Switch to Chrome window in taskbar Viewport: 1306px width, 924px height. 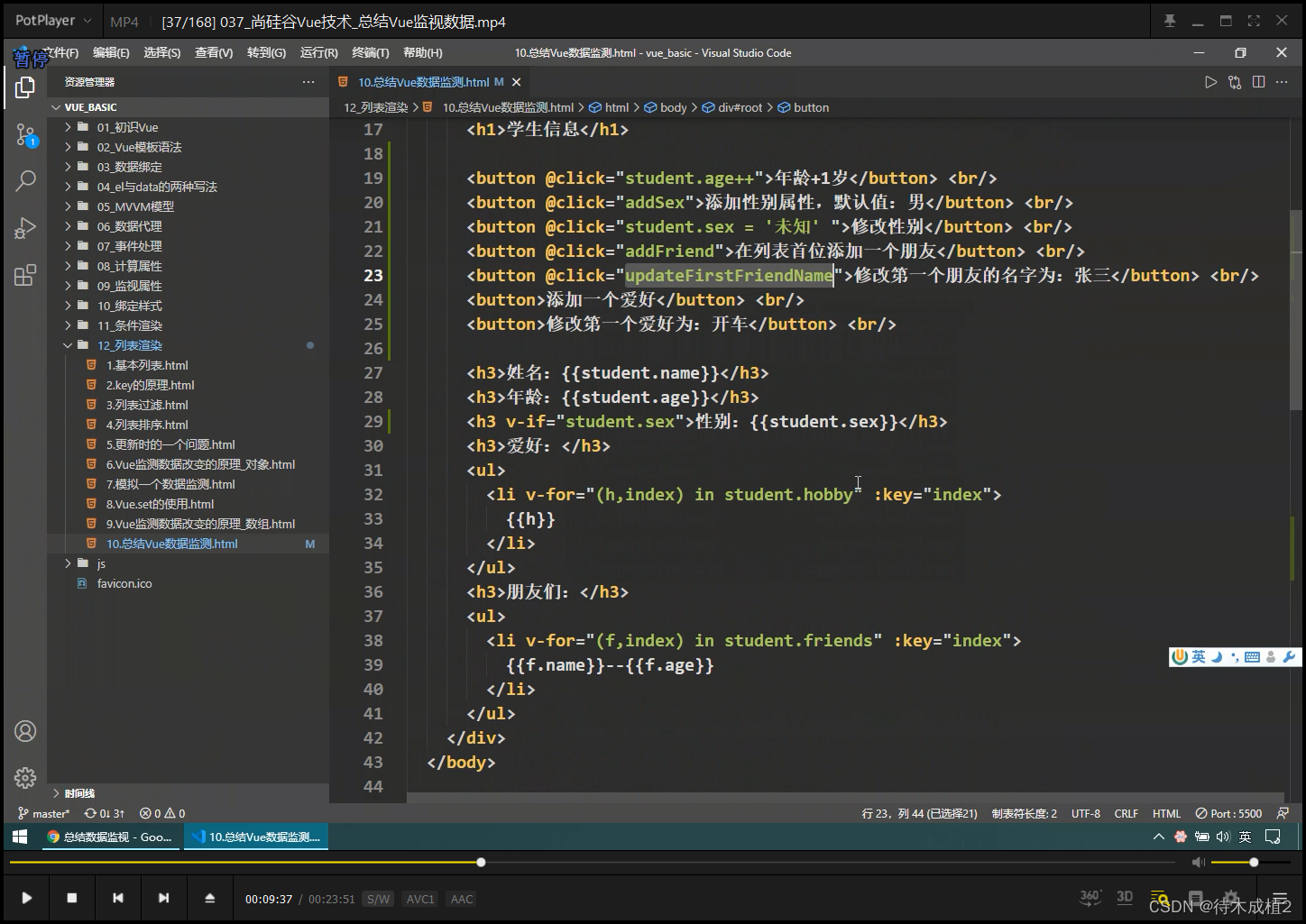(x=110, y=837)
